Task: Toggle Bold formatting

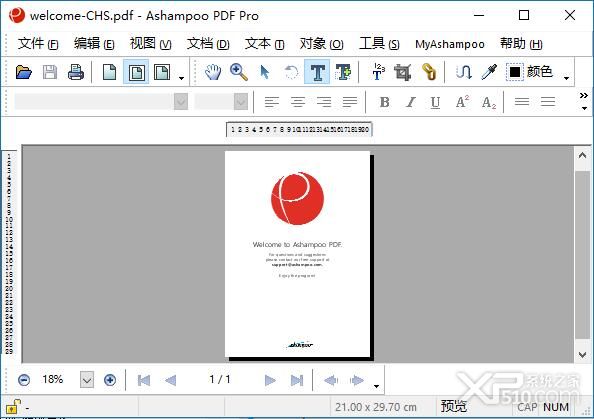Action: (385, 102)
